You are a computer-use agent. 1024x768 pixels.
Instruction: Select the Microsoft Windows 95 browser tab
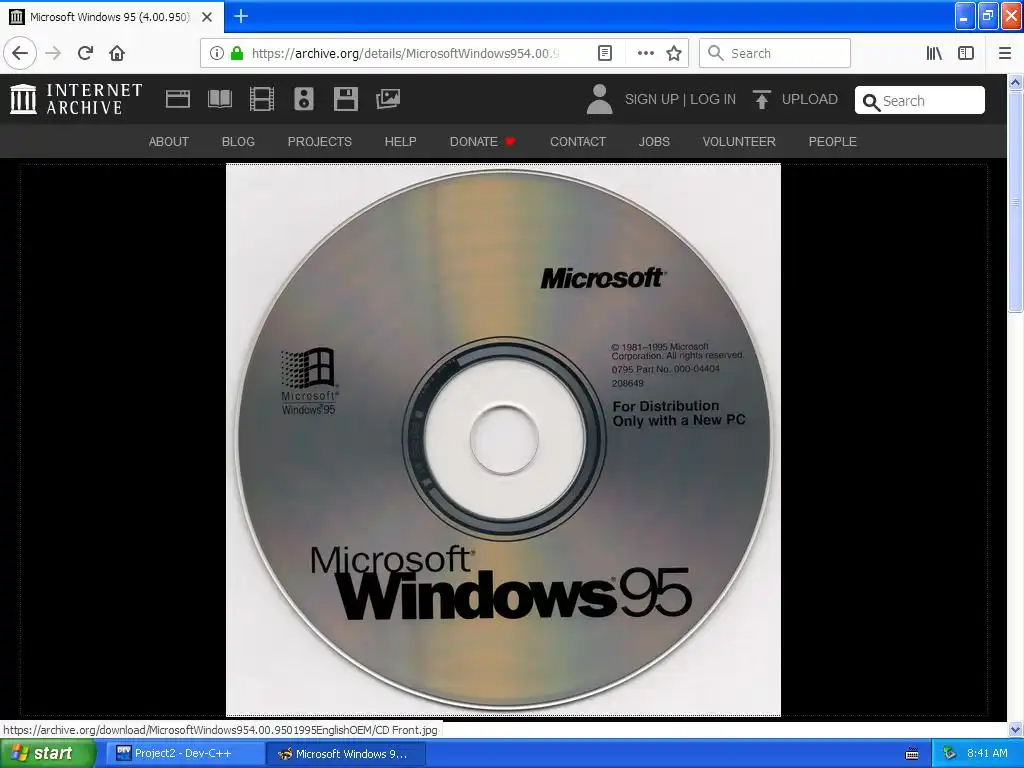(x=112, y=16)
